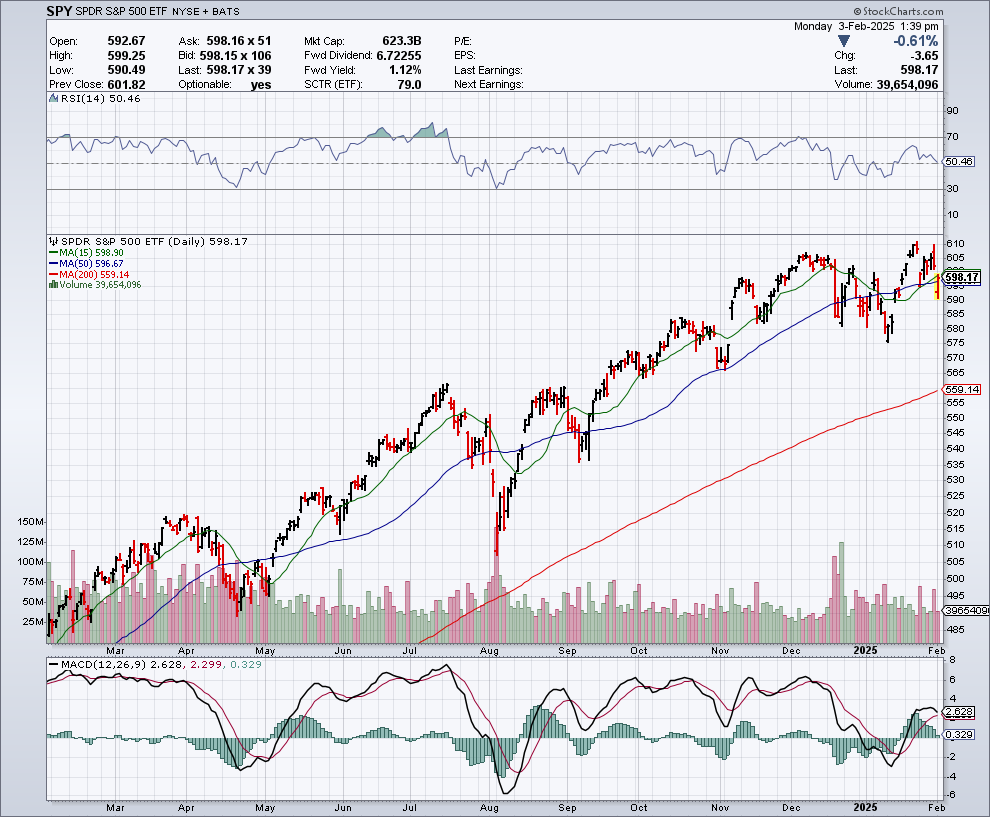Click the RSI(14) 50.46 indicator title
The height and width of the screenshot is (817, 990).
tap(100, 98)
